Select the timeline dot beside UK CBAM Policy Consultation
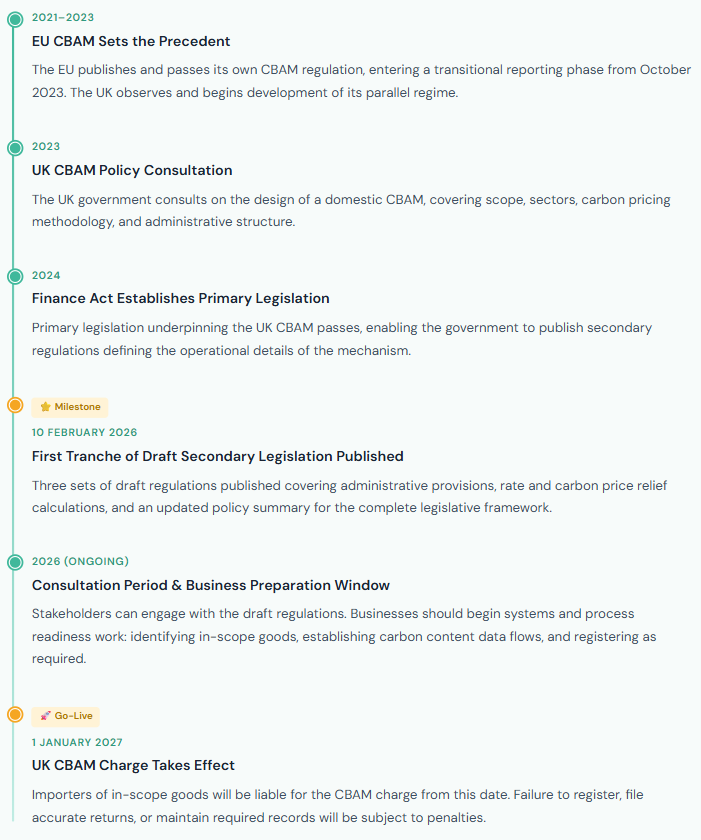 click(x=15, y=148)
